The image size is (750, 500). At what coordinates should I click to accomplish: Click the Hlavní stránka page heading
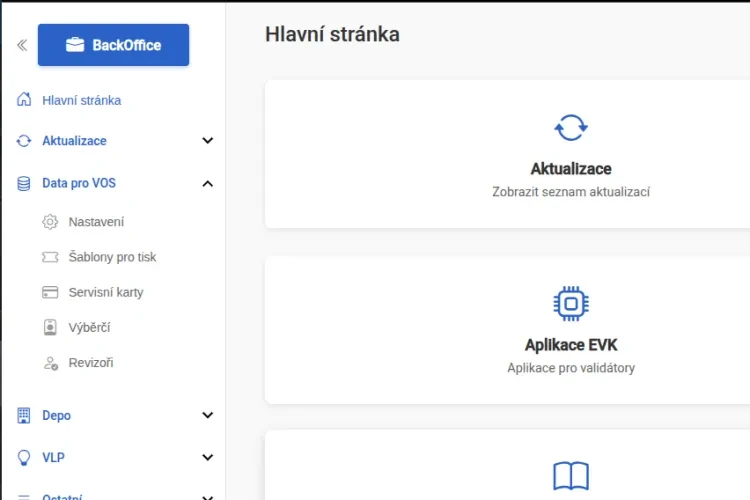(332, 34)
